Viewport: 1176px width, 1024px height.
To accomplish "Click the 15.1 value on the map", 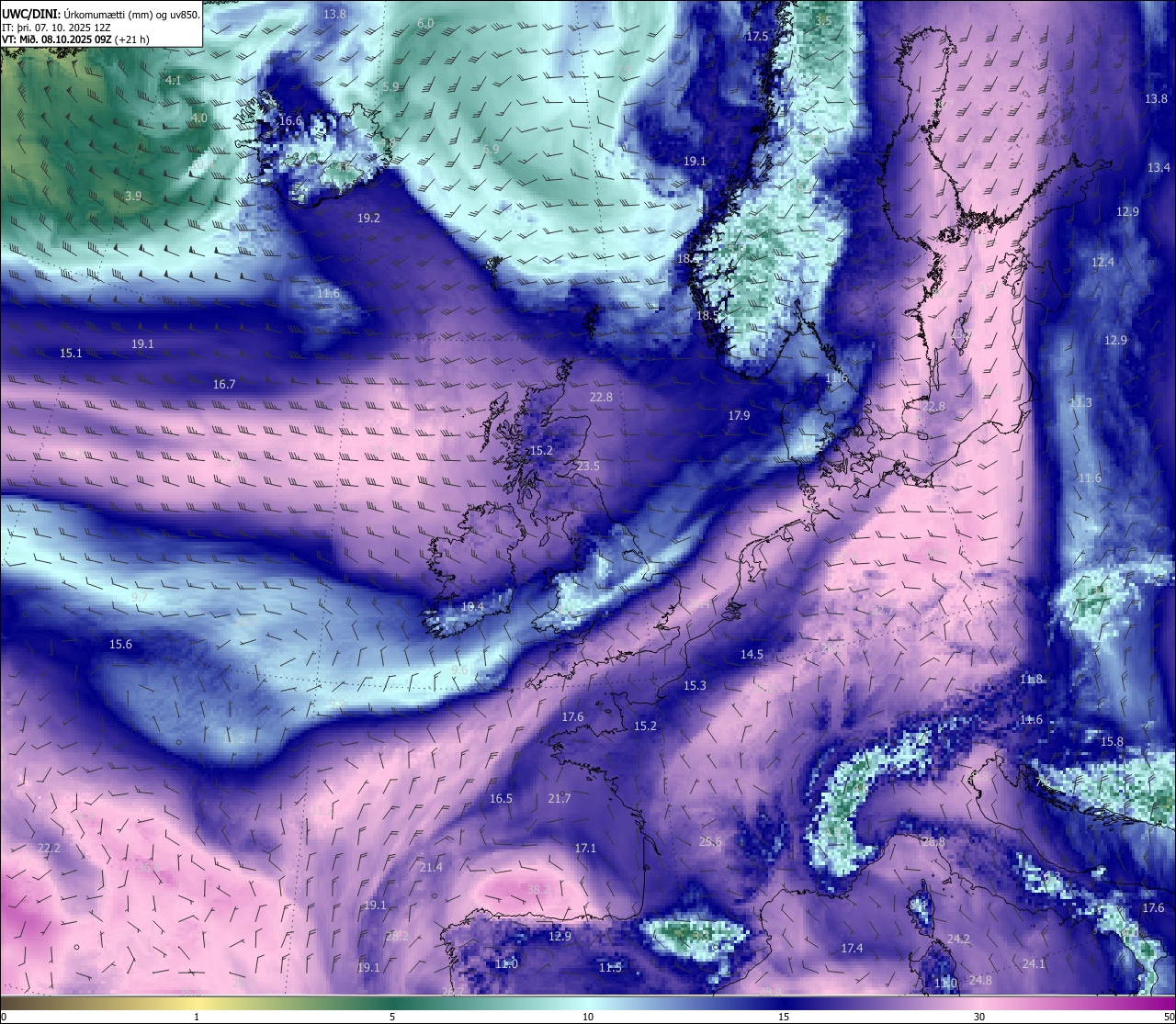I will [x=71, y=353].
